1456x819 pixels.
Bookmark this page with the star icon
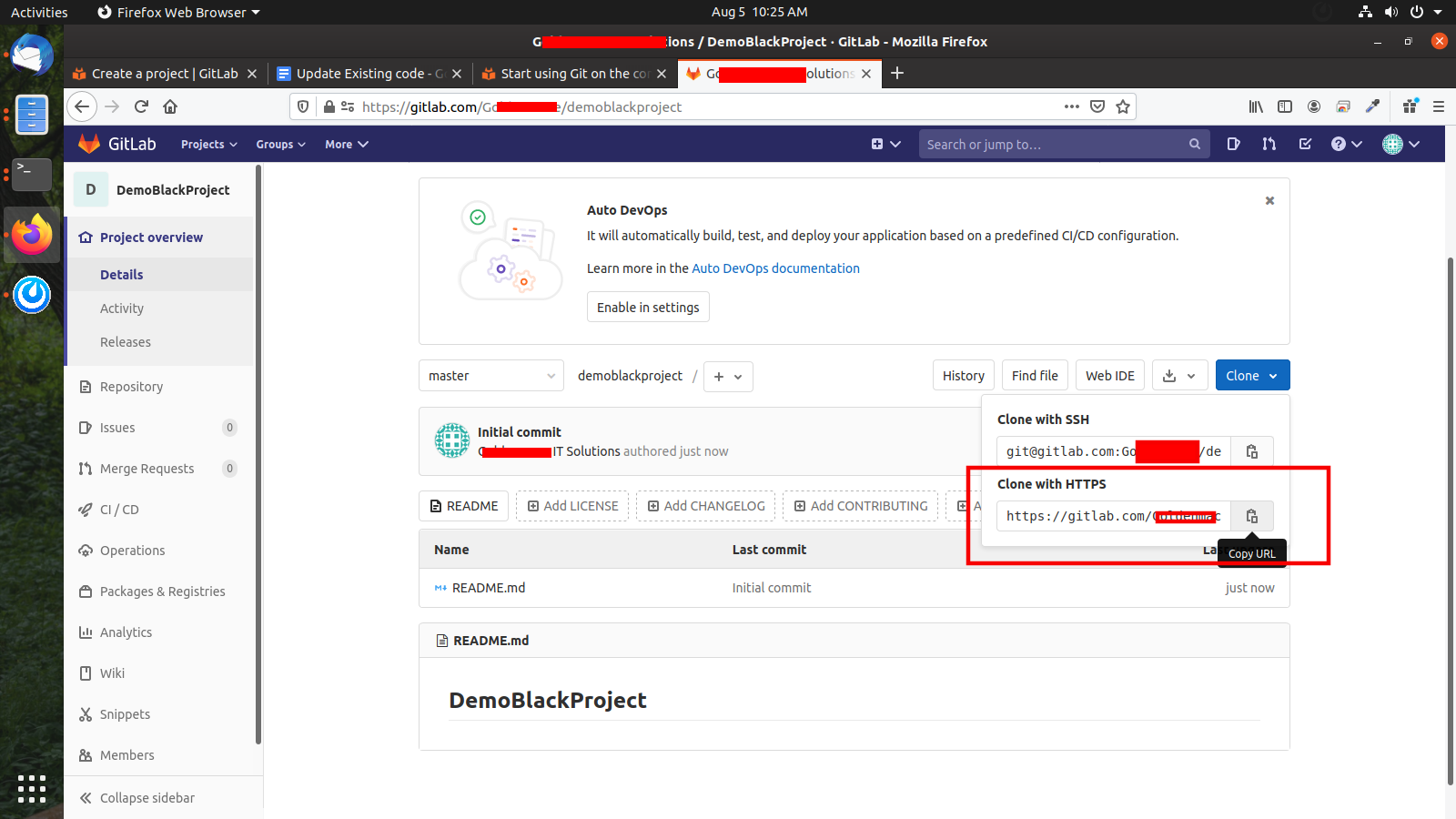point(1123,106)
